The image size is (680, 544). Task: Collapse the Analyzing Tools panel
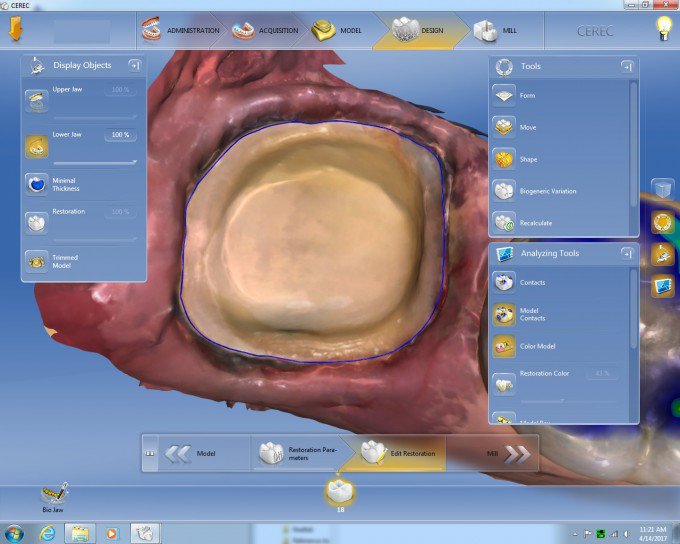pos(627,253)
